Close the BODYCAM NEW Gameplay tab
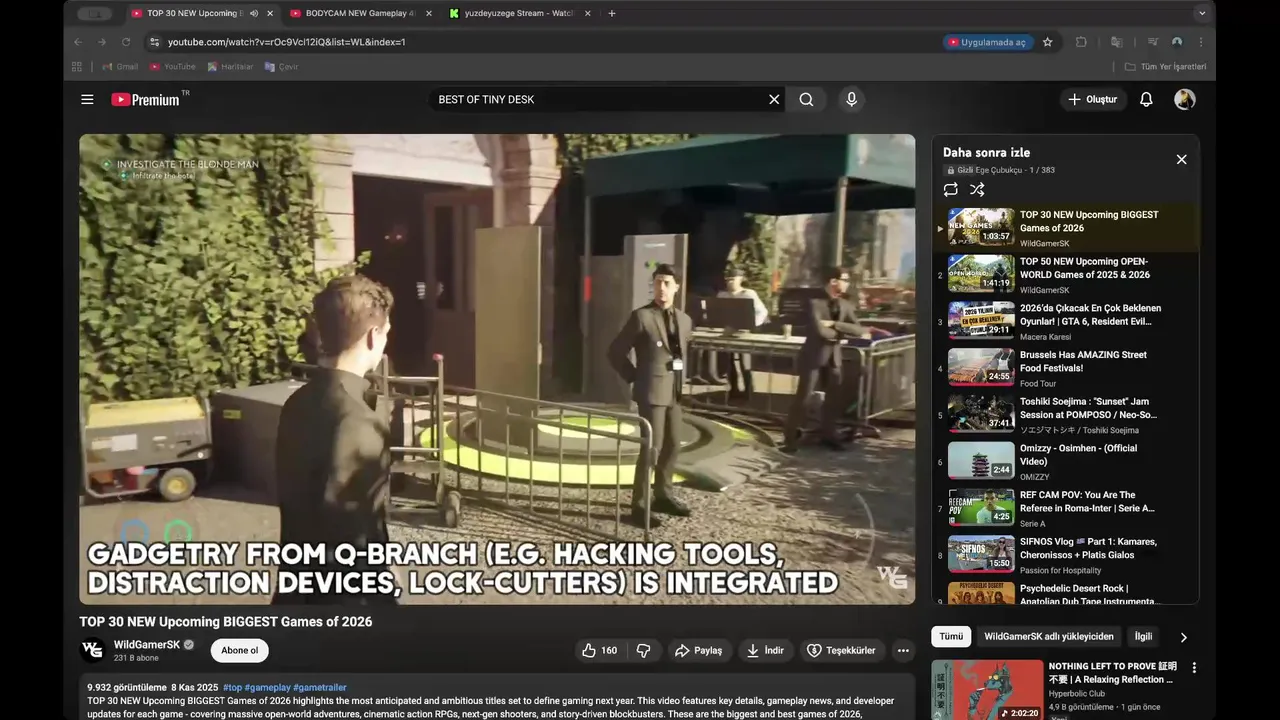Image resolution: width=1280 pixels, height=720 pixels. (429, 13)
